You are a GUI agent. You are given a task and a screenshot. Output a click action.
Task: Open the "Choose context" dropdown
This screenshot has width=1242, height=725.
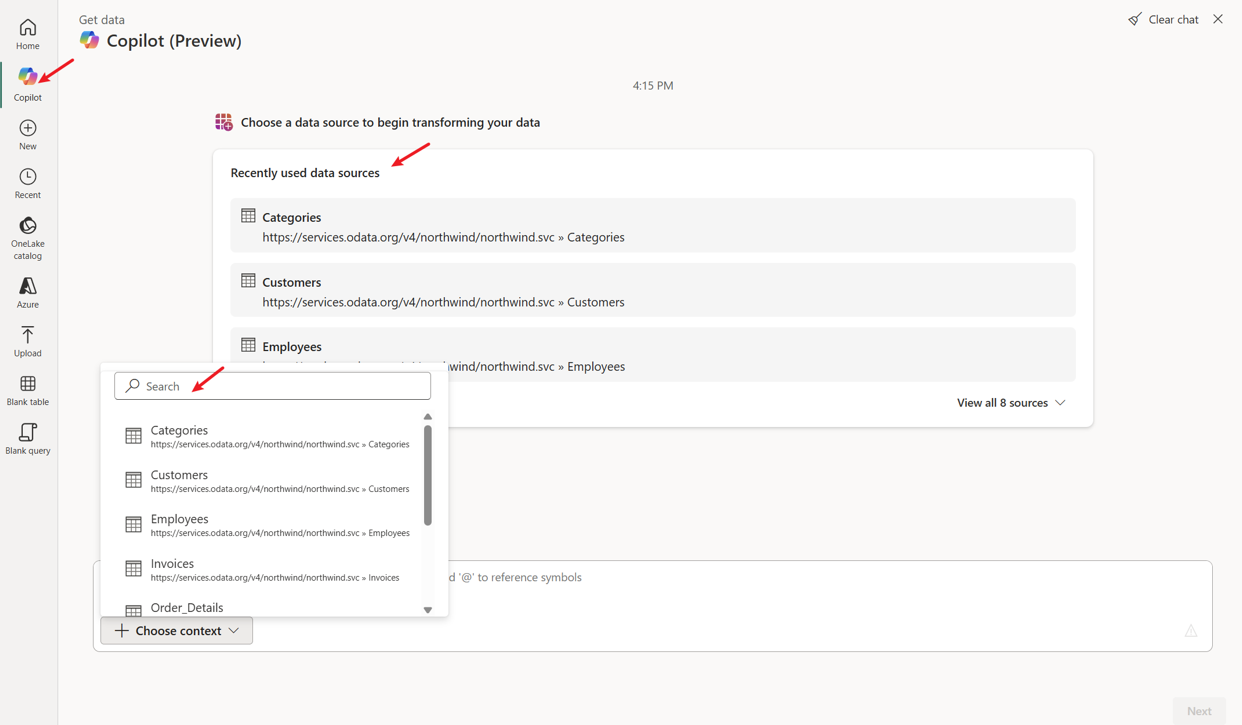[x=176, y=630]
